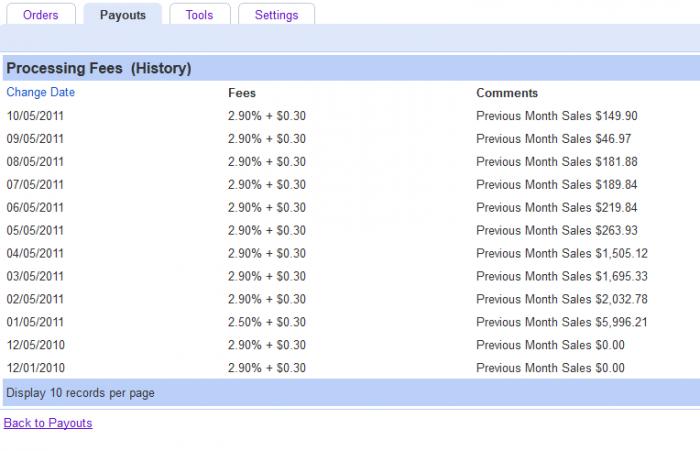The image size is (700, 451).
Task: Click Previous Month Sales $181.88 comment
Action: pyautogui.click(x=557, y=161)
